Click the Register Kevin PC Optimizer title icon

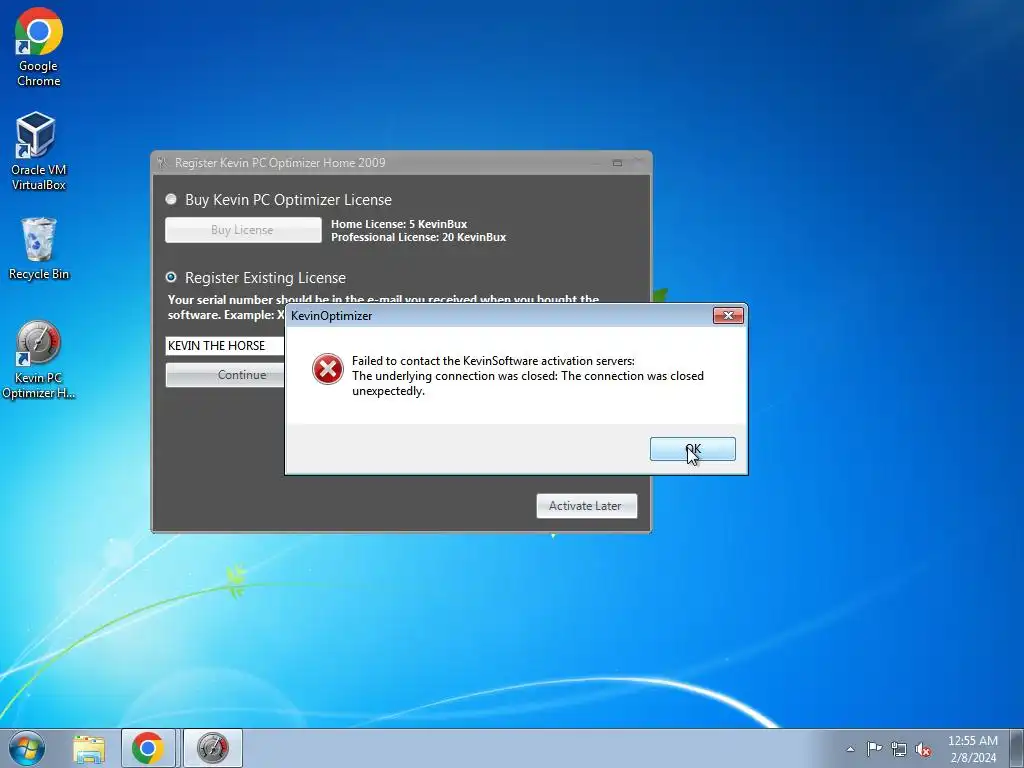point(162,163)
